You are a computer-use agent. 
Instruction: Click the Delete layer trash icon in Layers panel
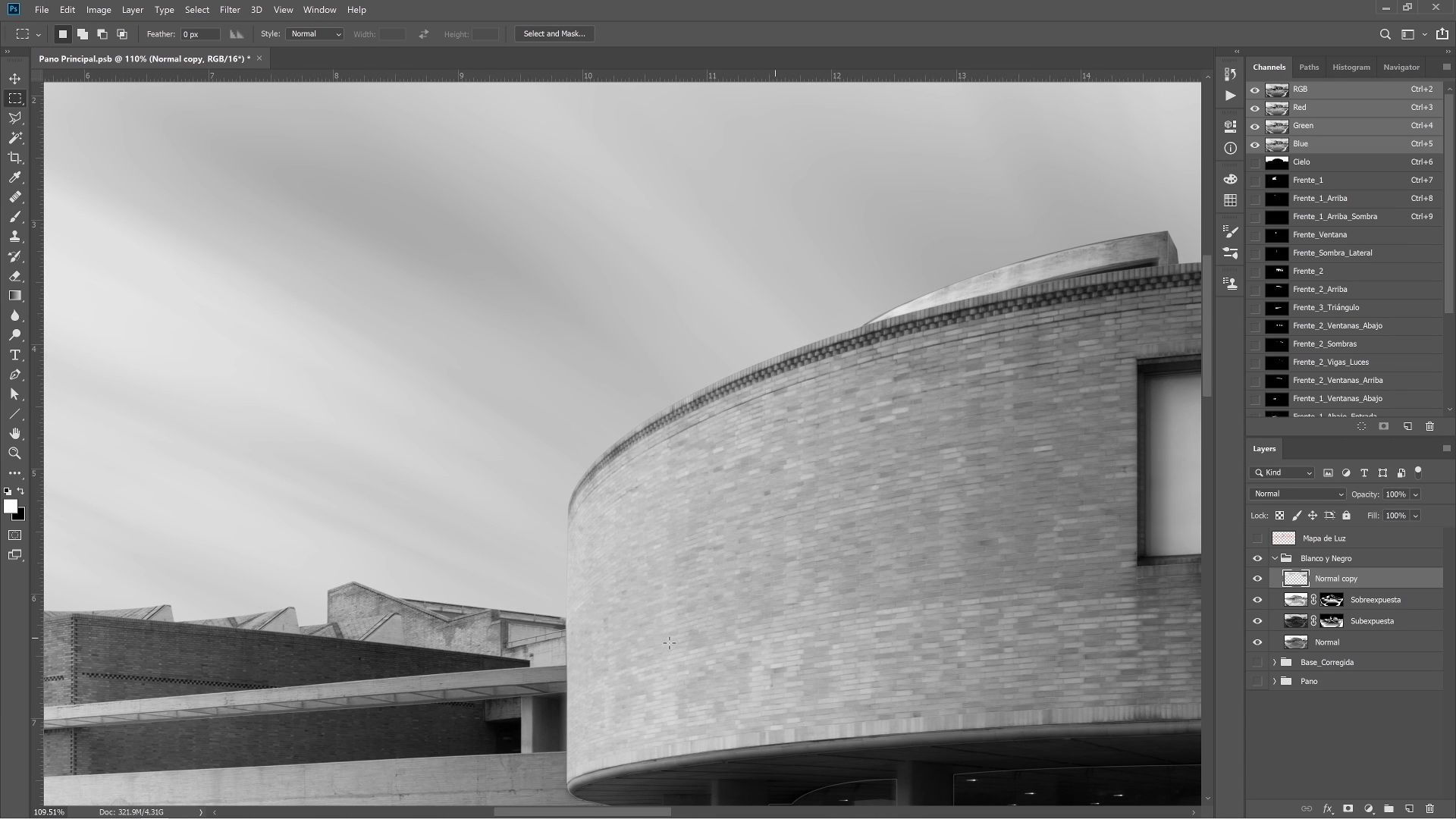click(1429, 809)
